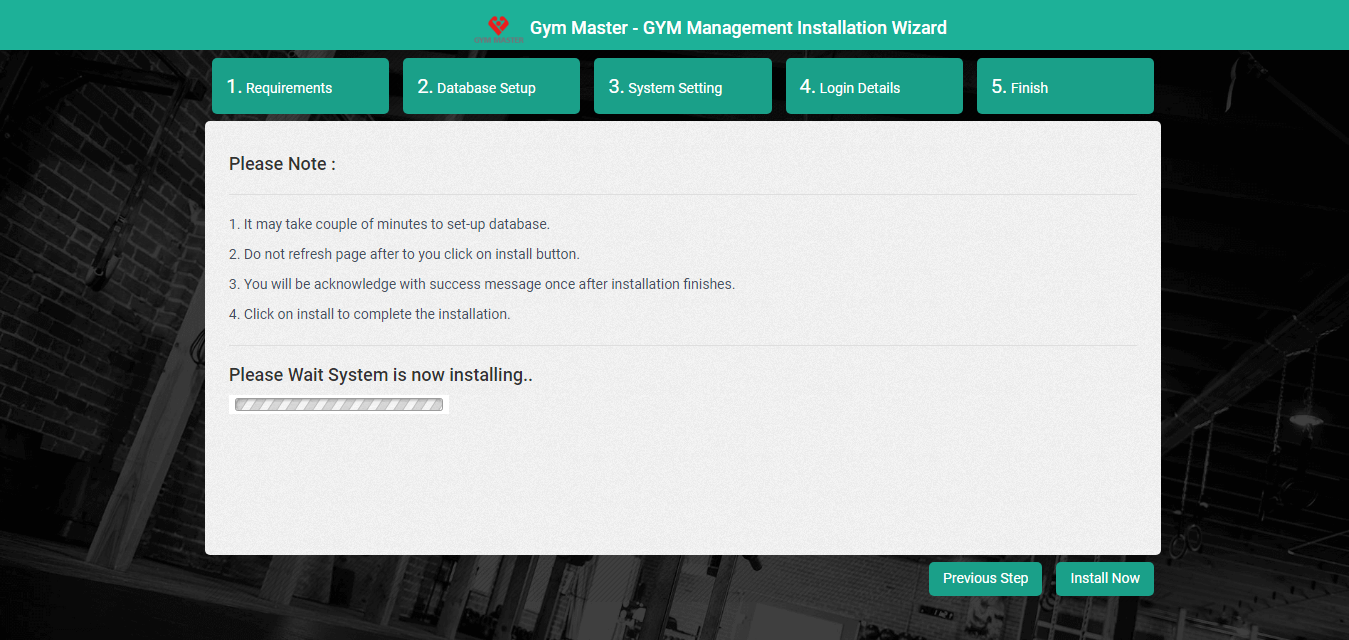
Task: Select the Login Details step tab
Action: [873, 87]
